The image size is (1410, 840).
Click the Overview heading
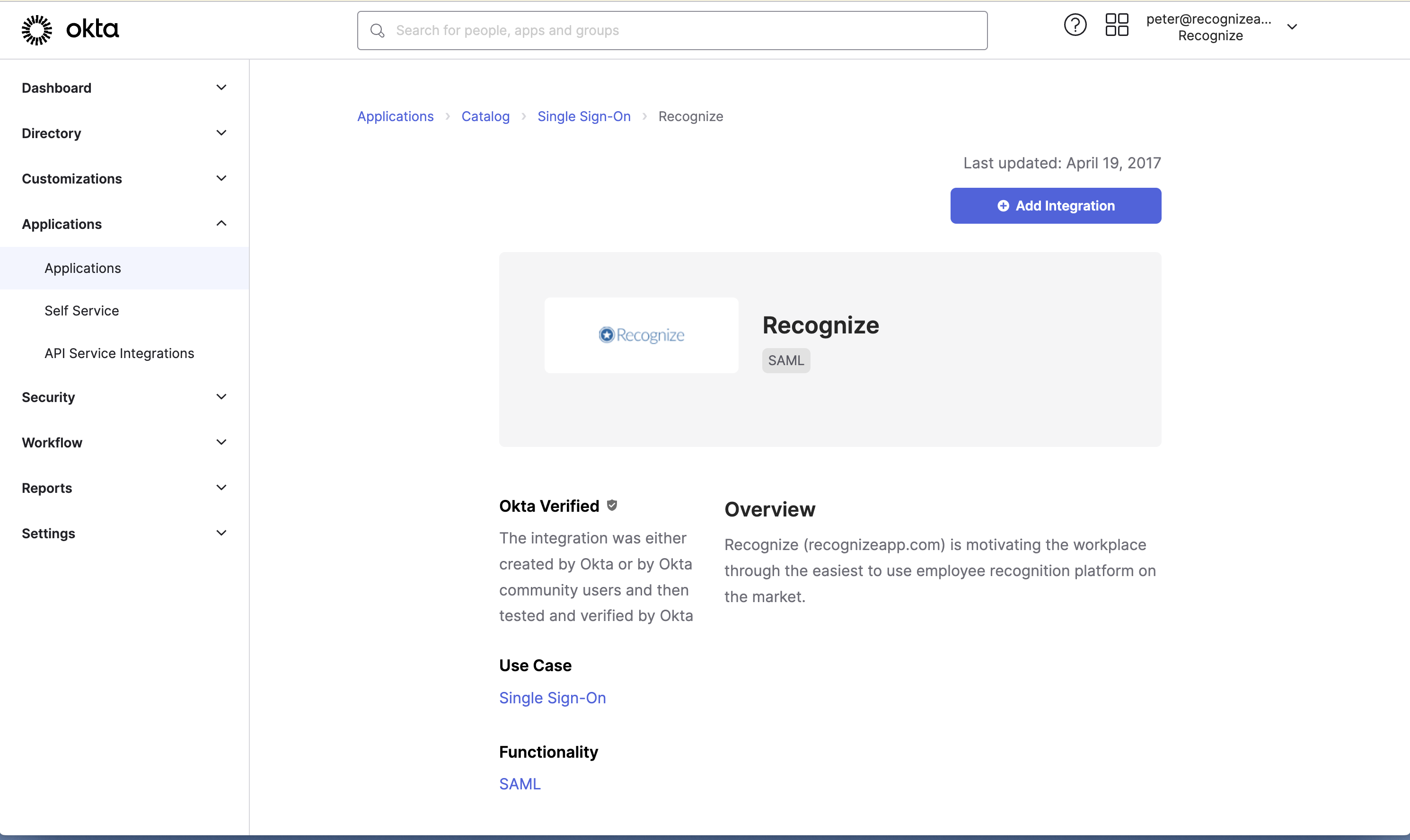click(769, 509)
